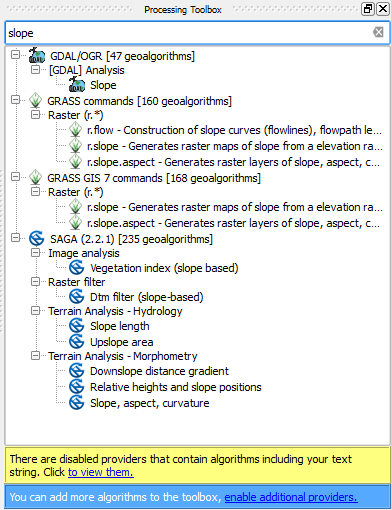The height and width of the screenshot is (510, 392).
Task: Select the 'Upslope area' algorithm text
Action: 122,342
